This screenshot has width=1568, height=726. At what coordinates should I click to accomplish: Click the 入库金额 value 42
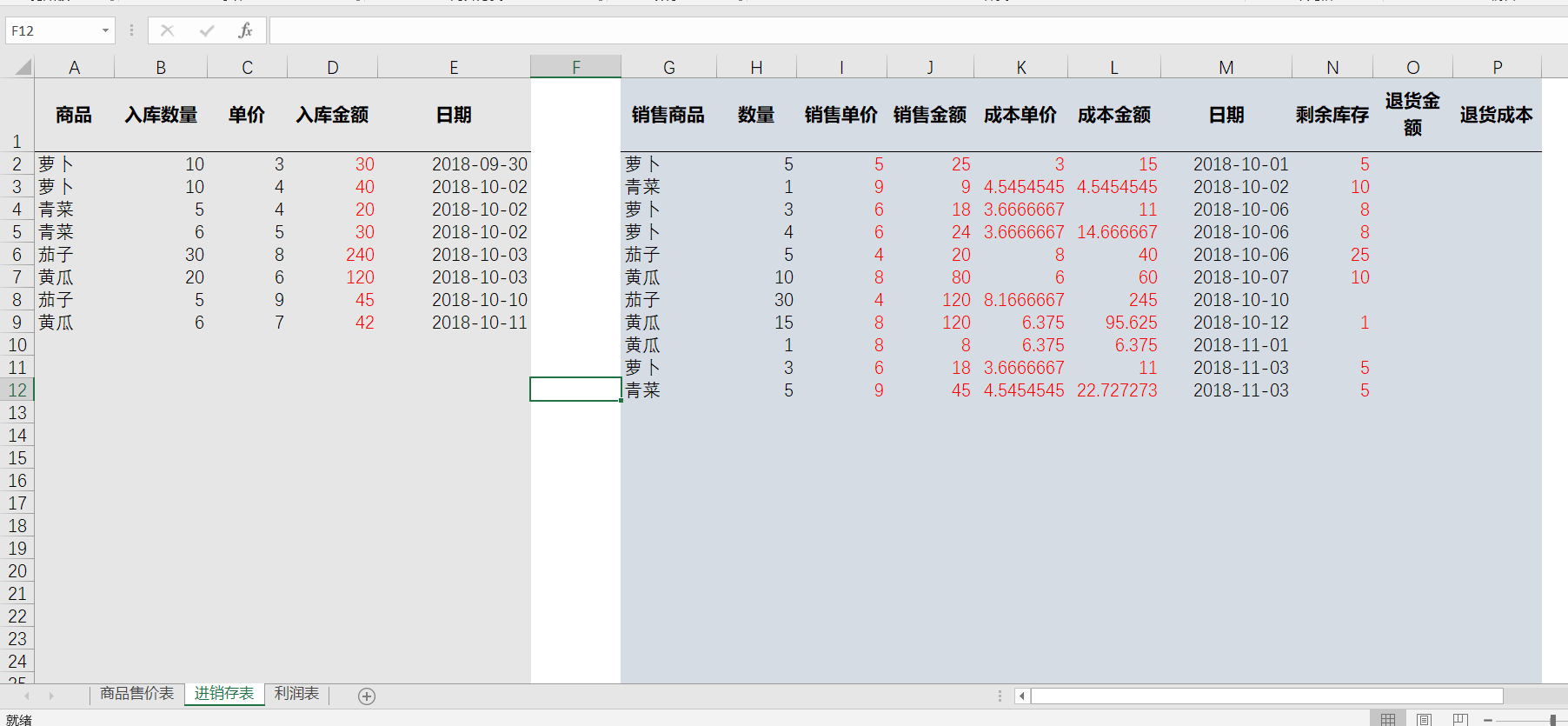(x=333, y=323)
